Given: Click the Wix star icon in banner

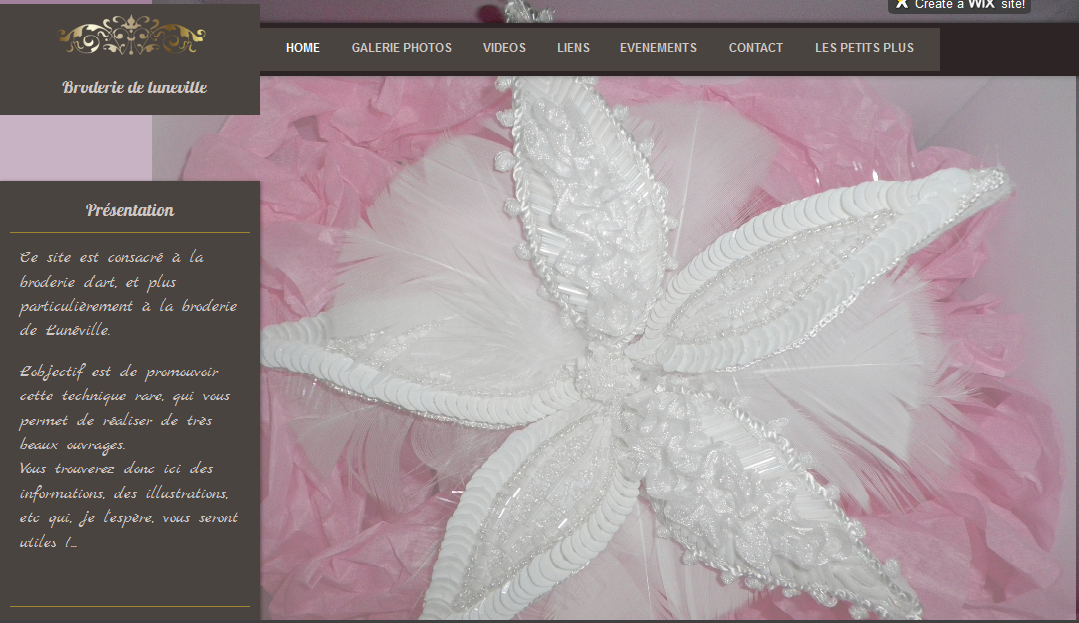Looking at the screenshot, I should pos(901,4).
